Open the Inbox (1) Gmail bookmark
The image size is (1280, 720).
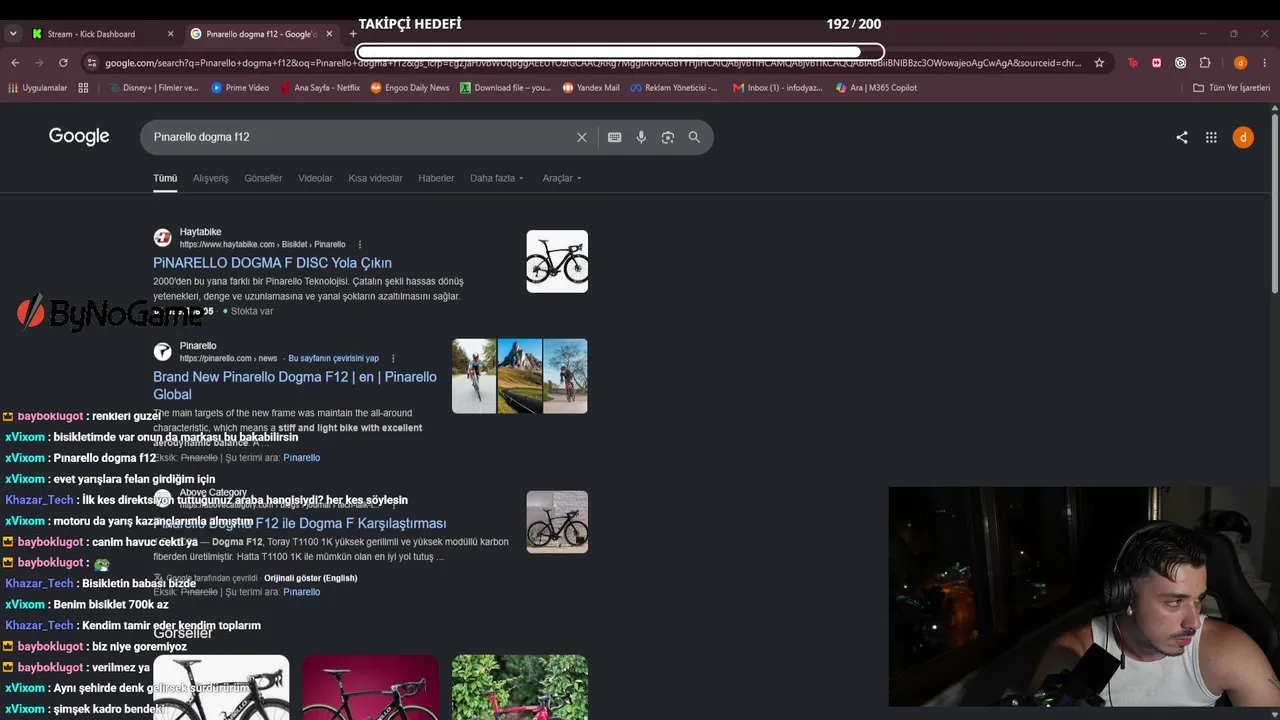pyautogui.click(x=777, y=88)
